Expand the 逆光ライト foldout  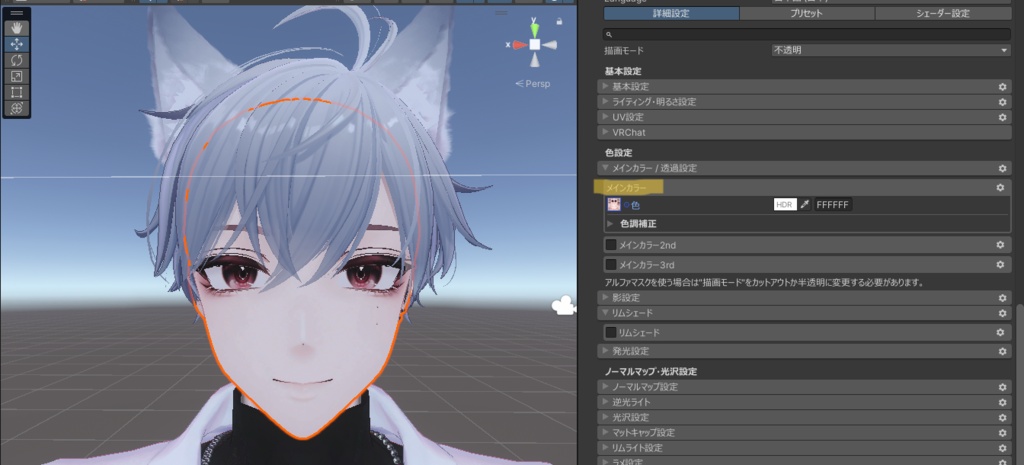(x=606, y=402)
